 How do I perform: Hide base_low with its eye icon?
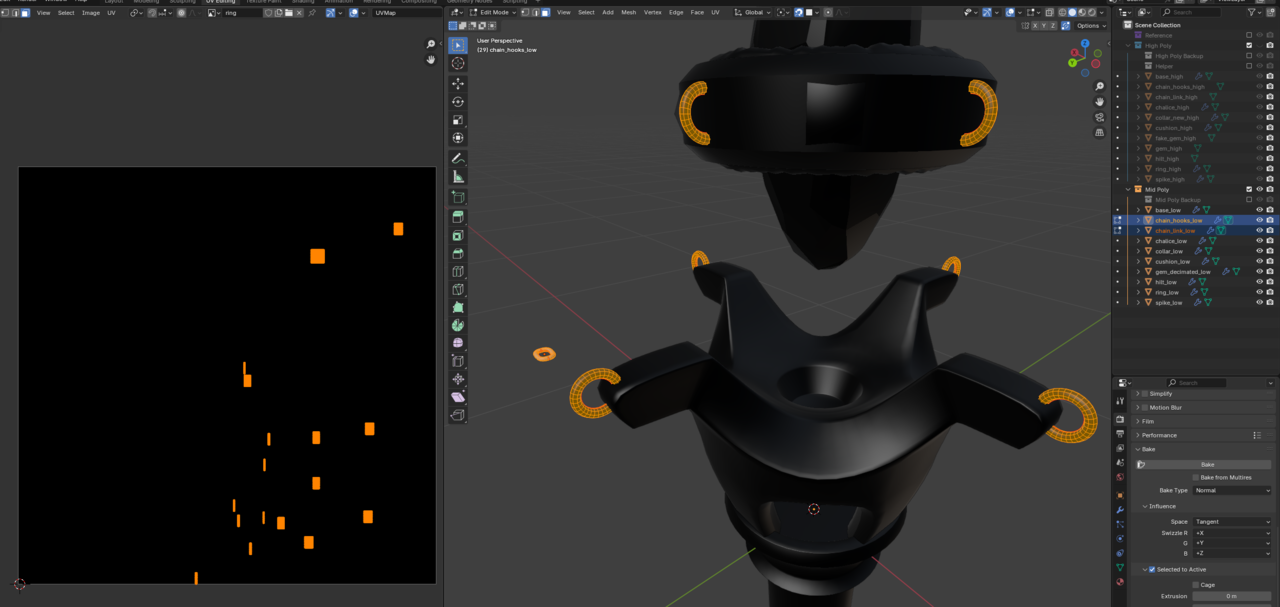[1259, 210]
